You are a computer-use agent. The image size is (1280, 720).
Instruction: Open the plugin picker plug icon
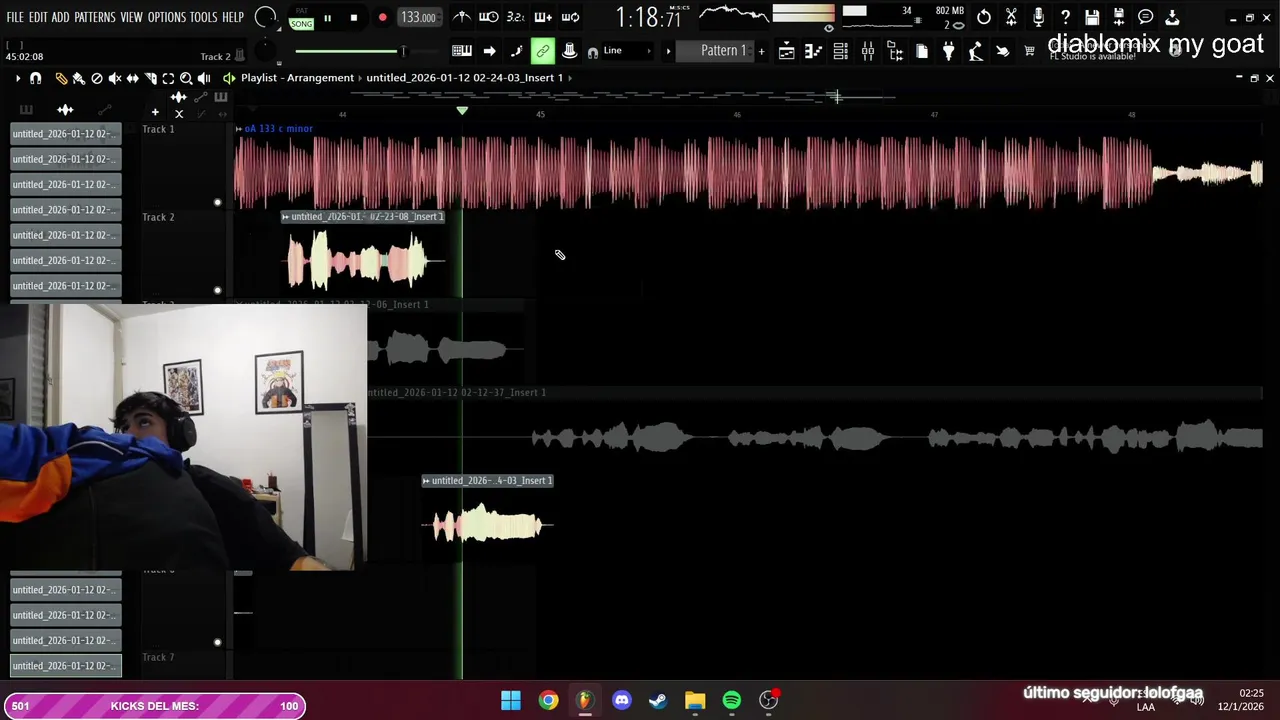948,51
